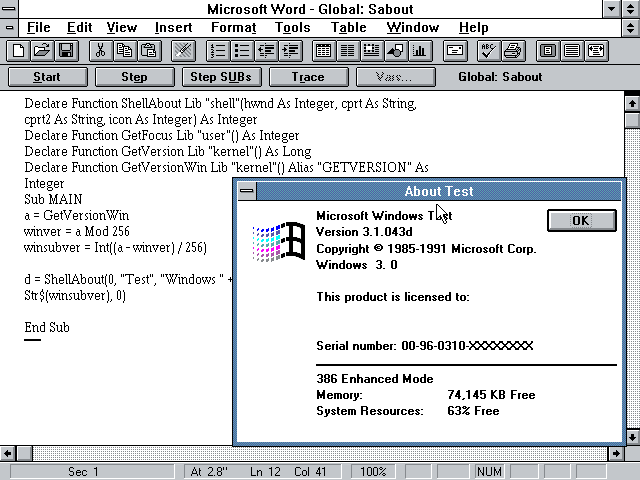Click the "Sub MAIN" code line
The image size is (640, 480).
coord(53,199)
